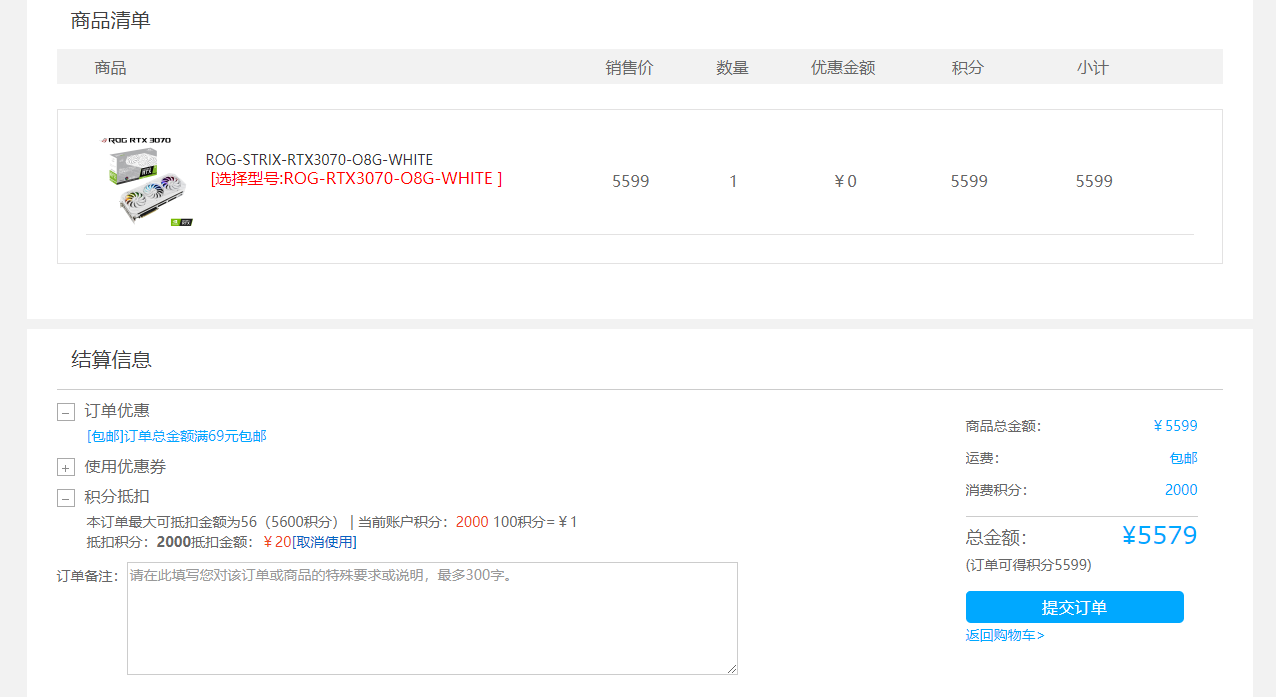1276x697 pixels.
Task: Click the 优惠金额 column header
Action: tap(843, 67)
